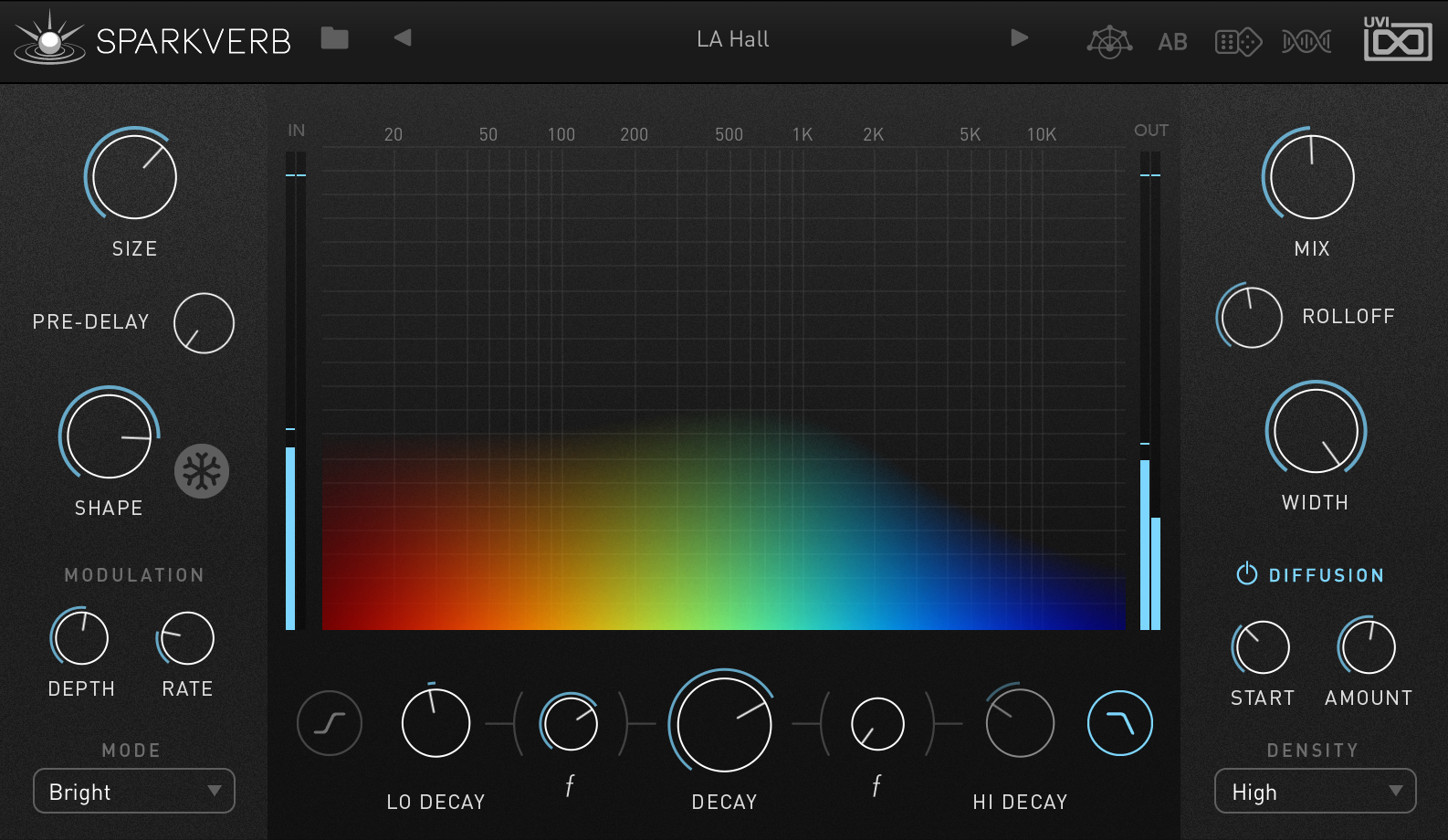Click the central Decay knob

pyautogui.click(x=724, y=725)
